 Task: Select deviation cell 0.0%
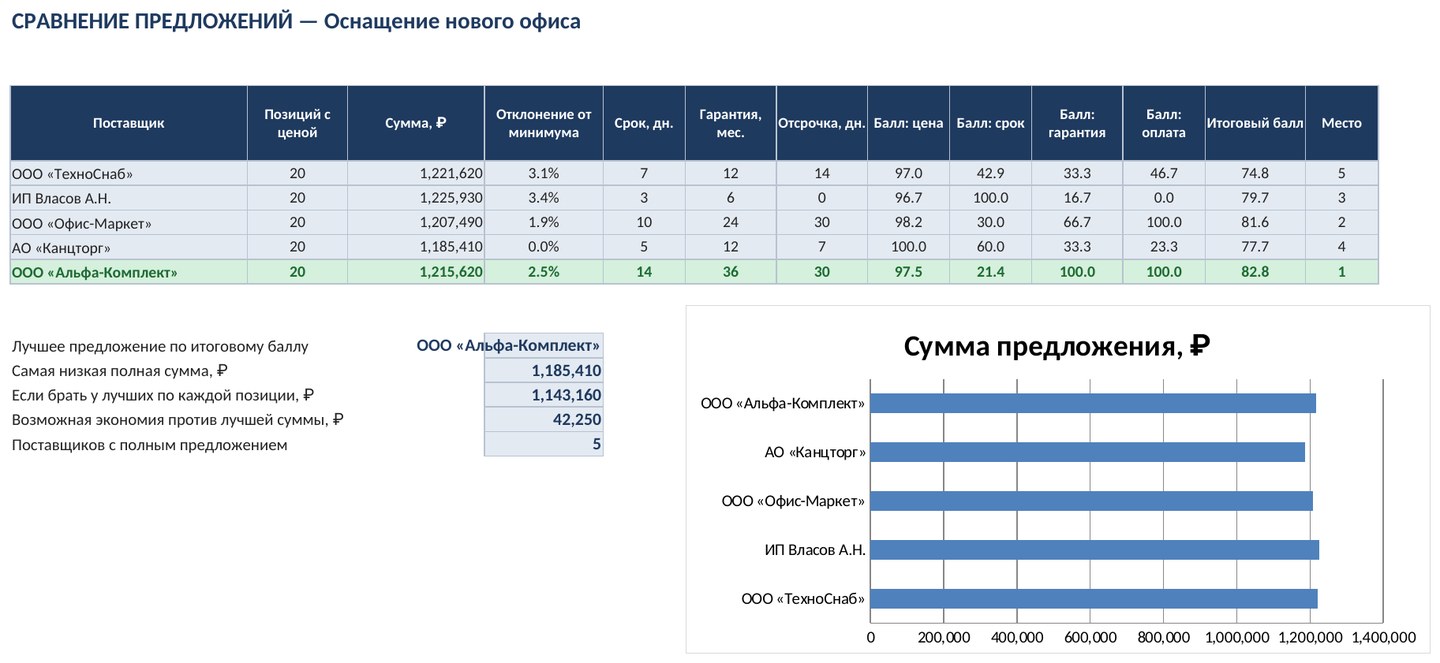[544, 247]
